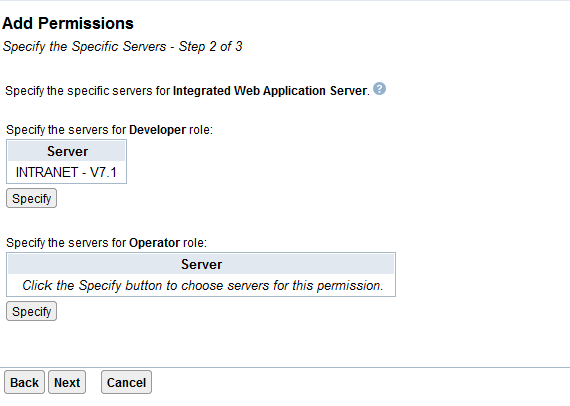Click the bold Operator role word
Screen dimensions: 570x406
[154, 243]
